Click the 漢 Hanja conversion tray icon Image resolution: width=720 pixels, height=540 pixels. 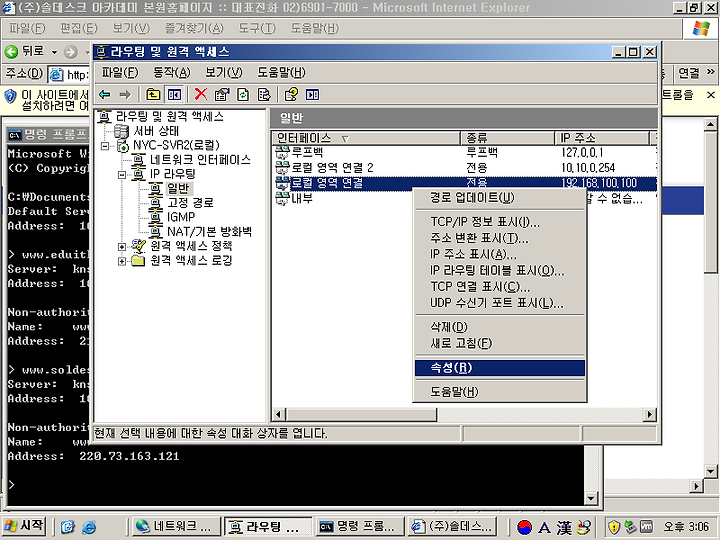[x=564, y=527]
